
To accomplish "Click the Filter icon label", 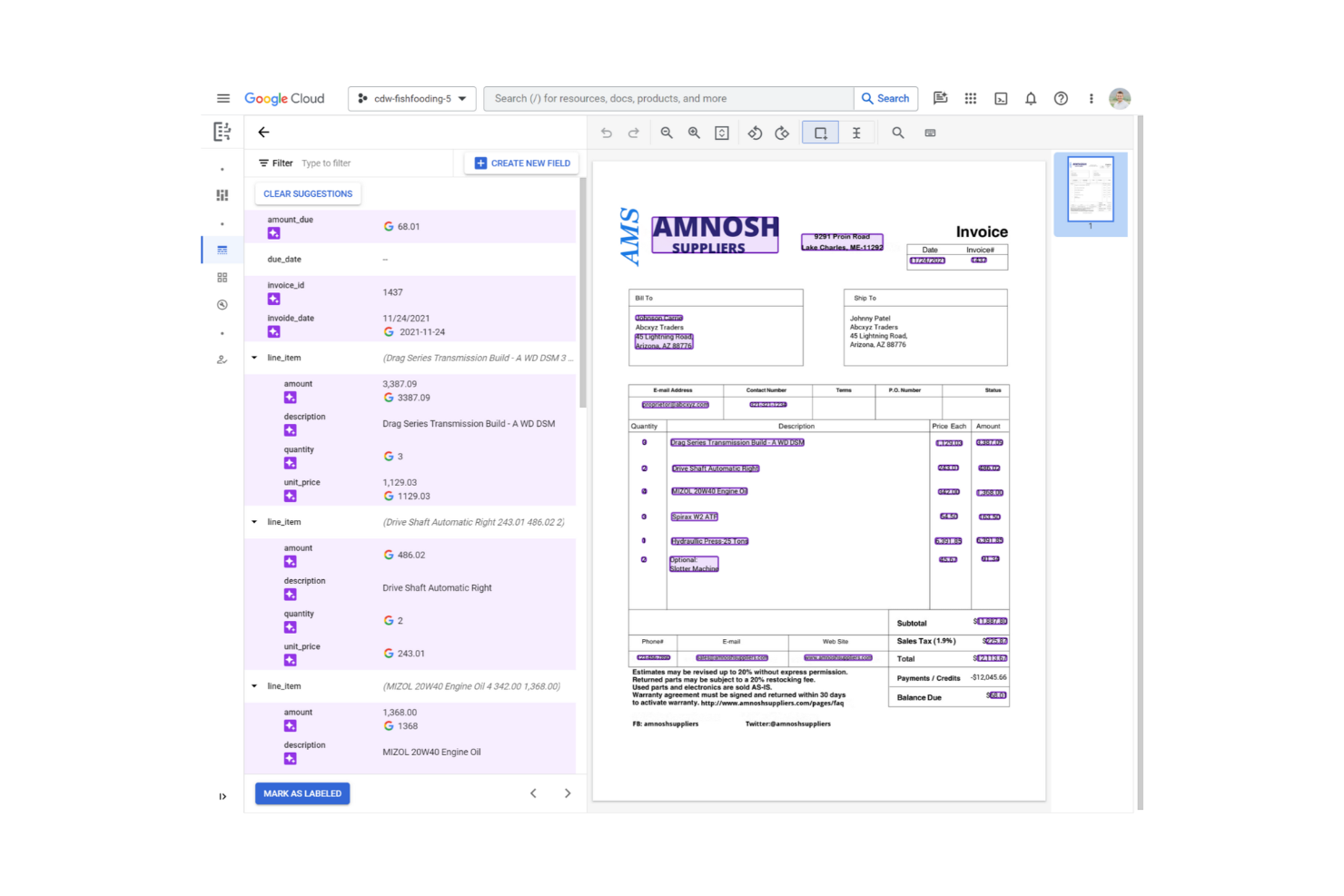I will pos(276,163).
